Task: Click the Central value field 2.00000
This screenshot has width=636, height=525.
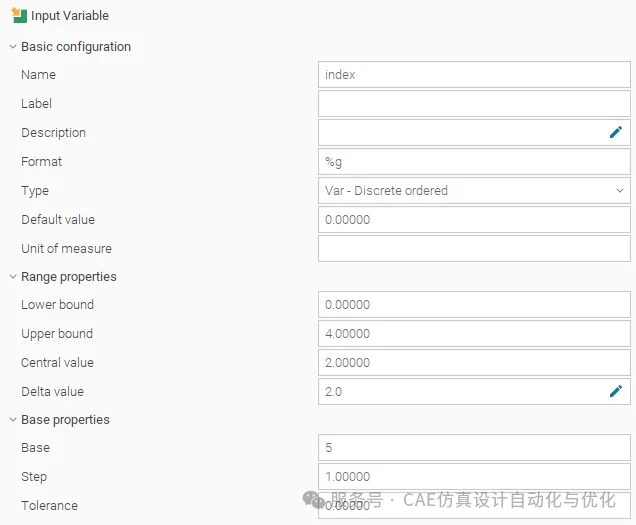Action: click(474, 363)
